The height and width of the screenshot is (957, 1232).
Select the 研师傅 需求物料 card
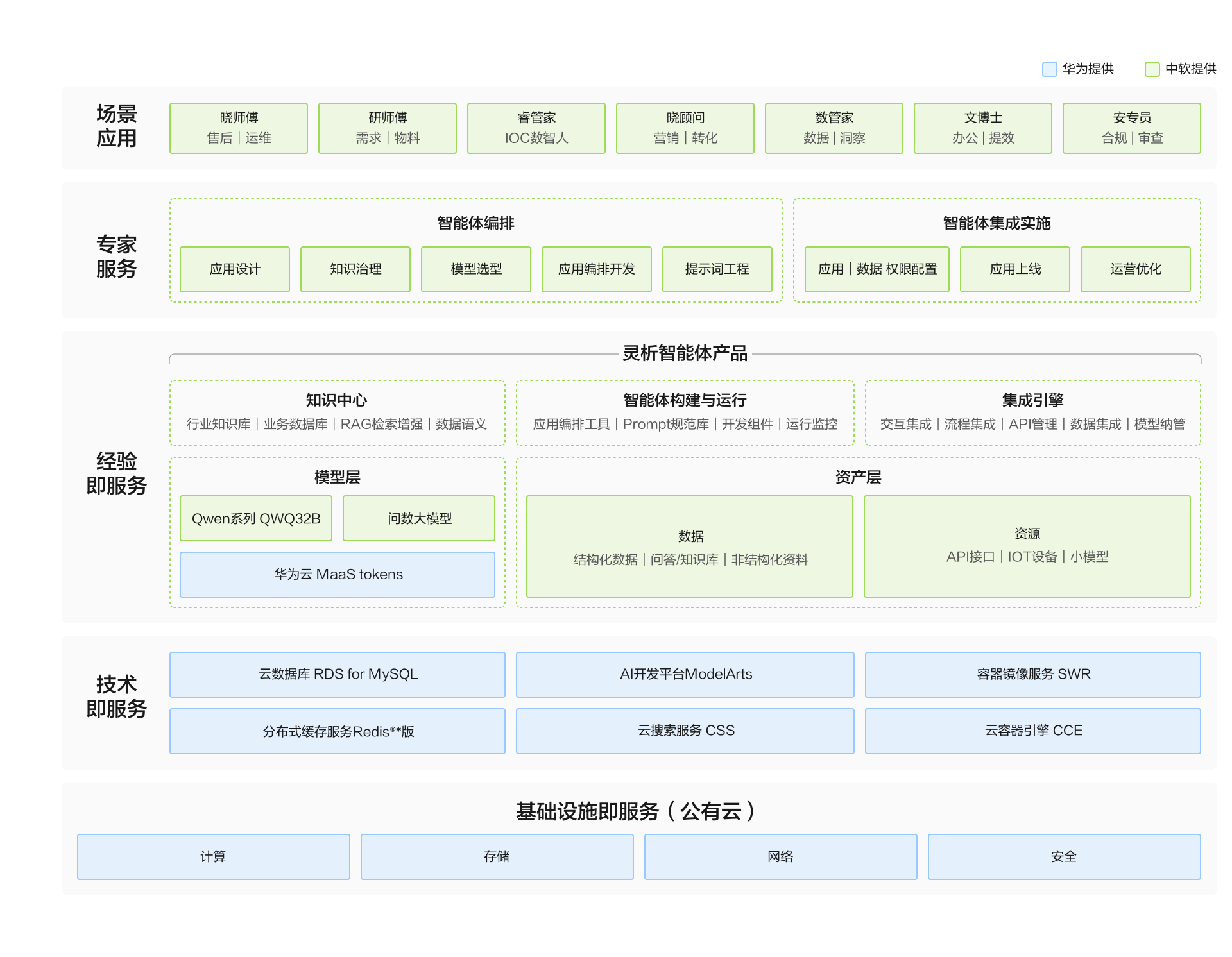click(x=387, y=128)
